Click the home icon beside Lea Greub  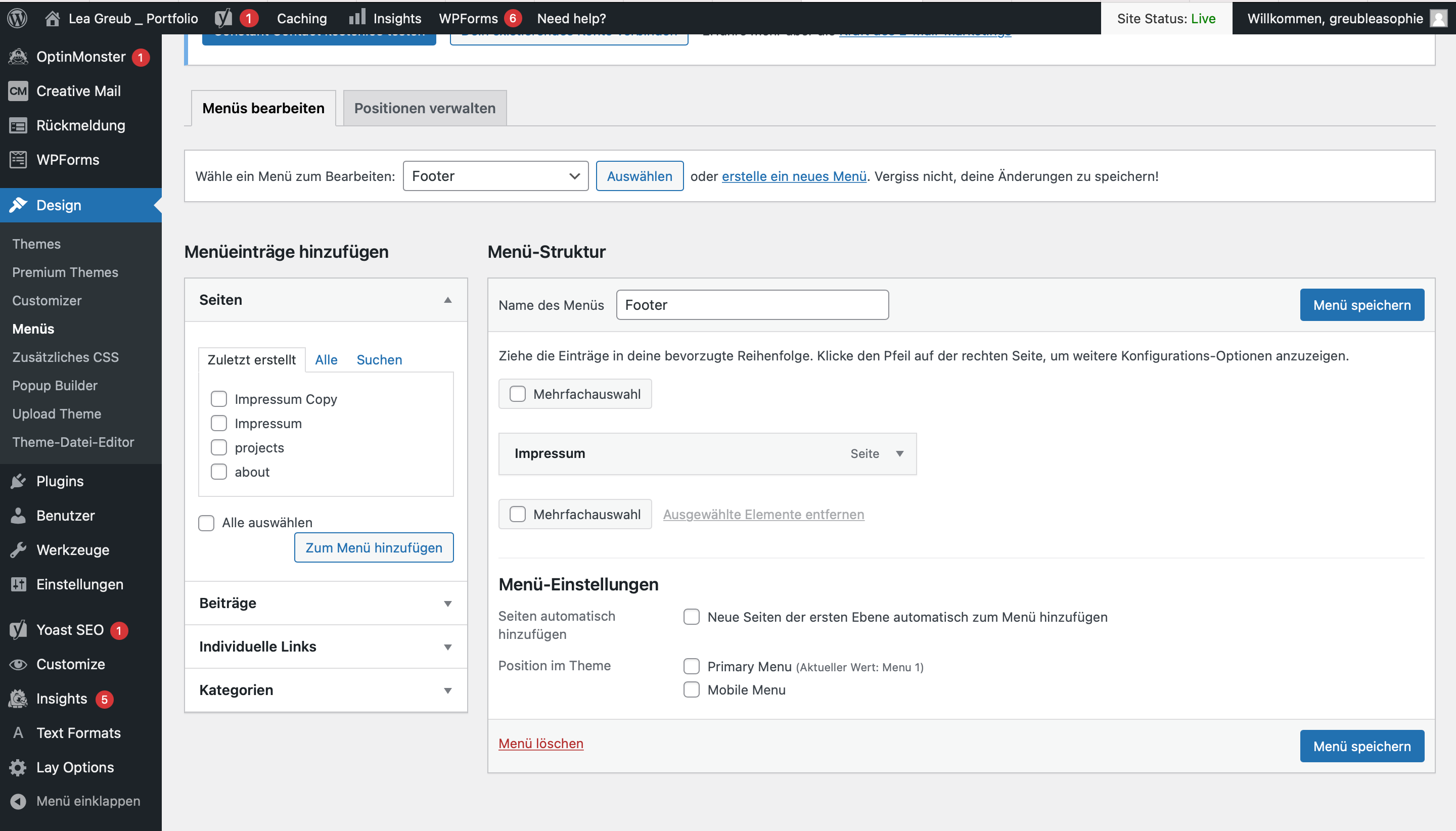(52, 18)
